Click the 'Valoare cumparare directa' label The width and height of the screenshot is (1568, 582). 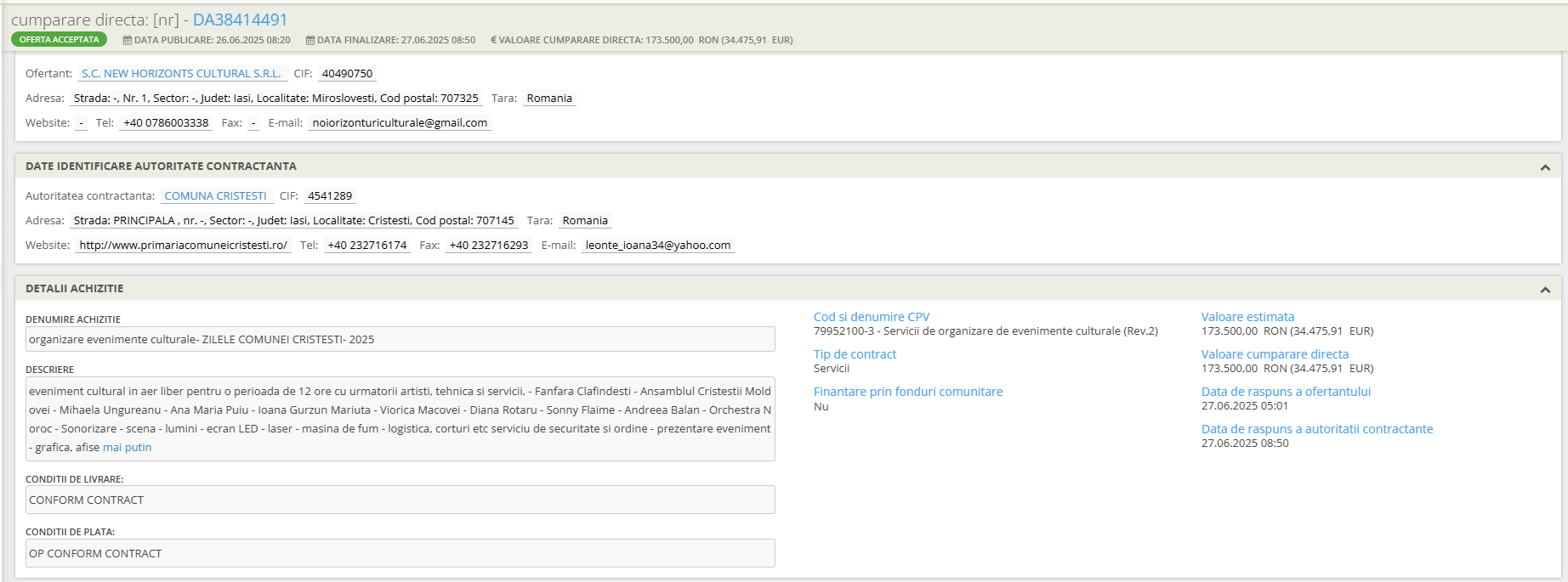coord(1275,354)
